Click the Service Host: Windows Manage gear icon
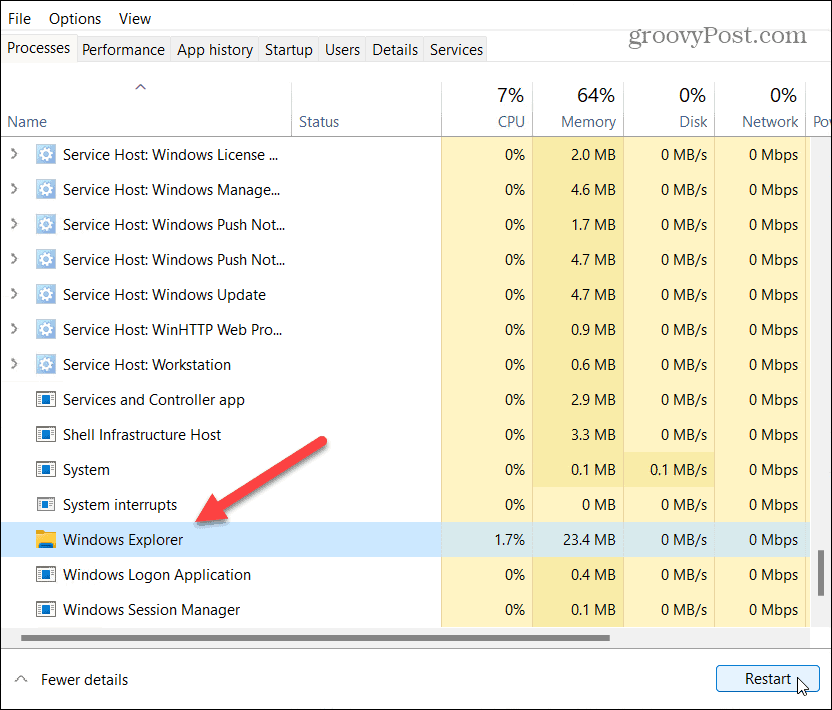 pos(46,189)
